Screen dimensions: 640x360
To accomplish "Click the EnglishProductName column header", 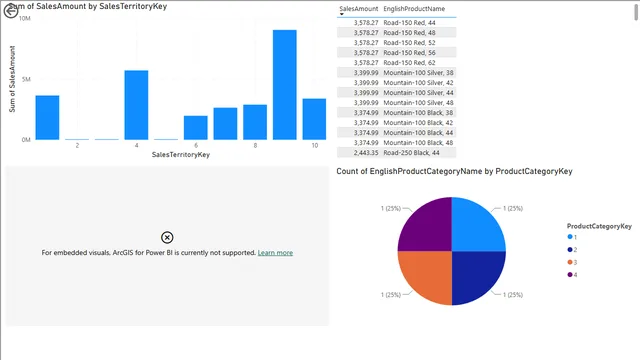I will coord(414,9).
